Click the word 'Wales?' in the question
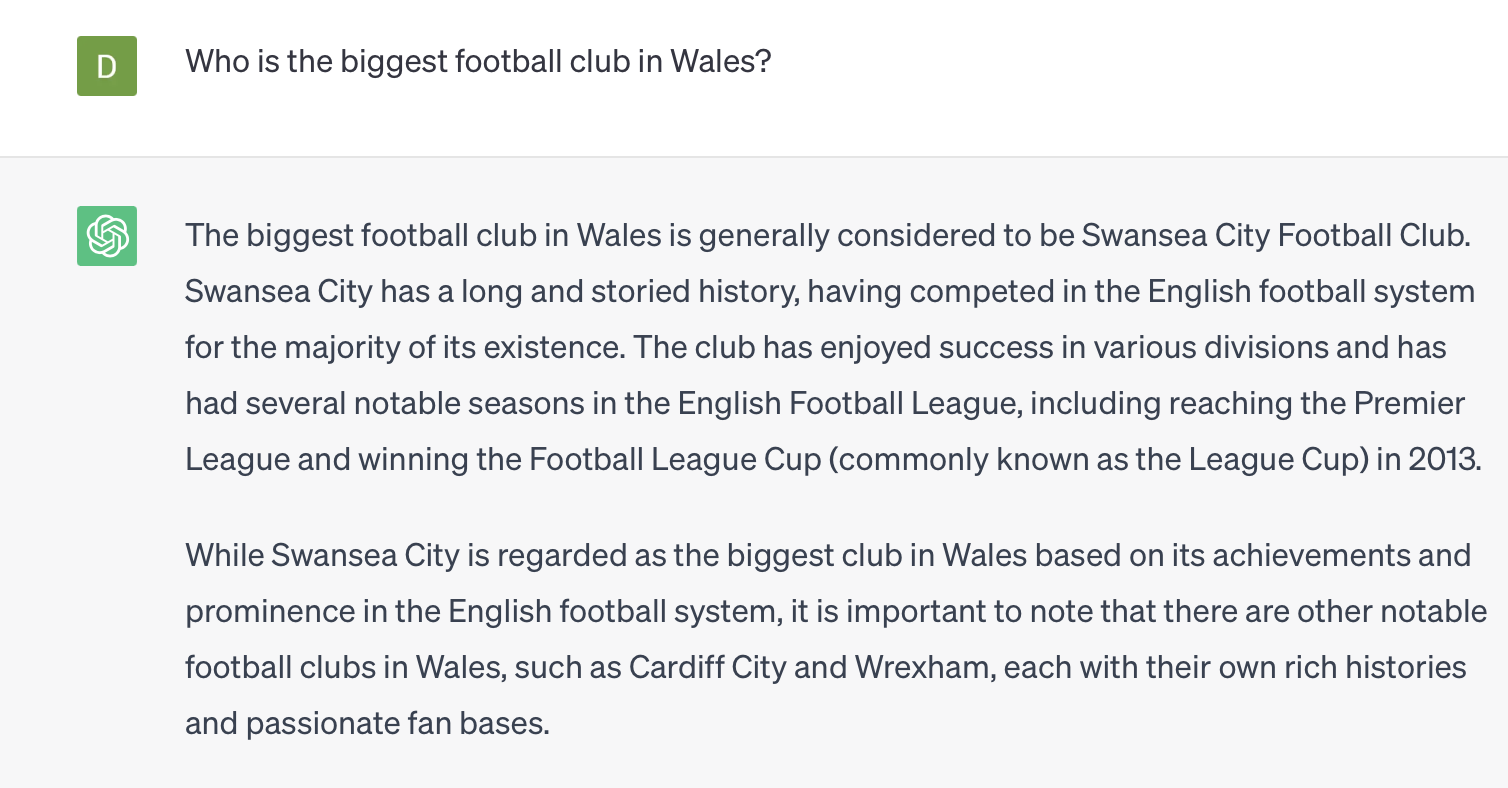This screenshot has width=1508, height=788. point(720,63)
